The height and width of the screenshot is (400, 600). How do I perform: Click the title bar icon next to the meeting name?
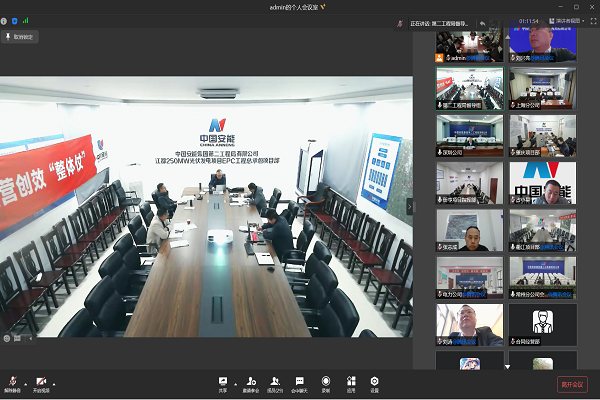point(323,7)
